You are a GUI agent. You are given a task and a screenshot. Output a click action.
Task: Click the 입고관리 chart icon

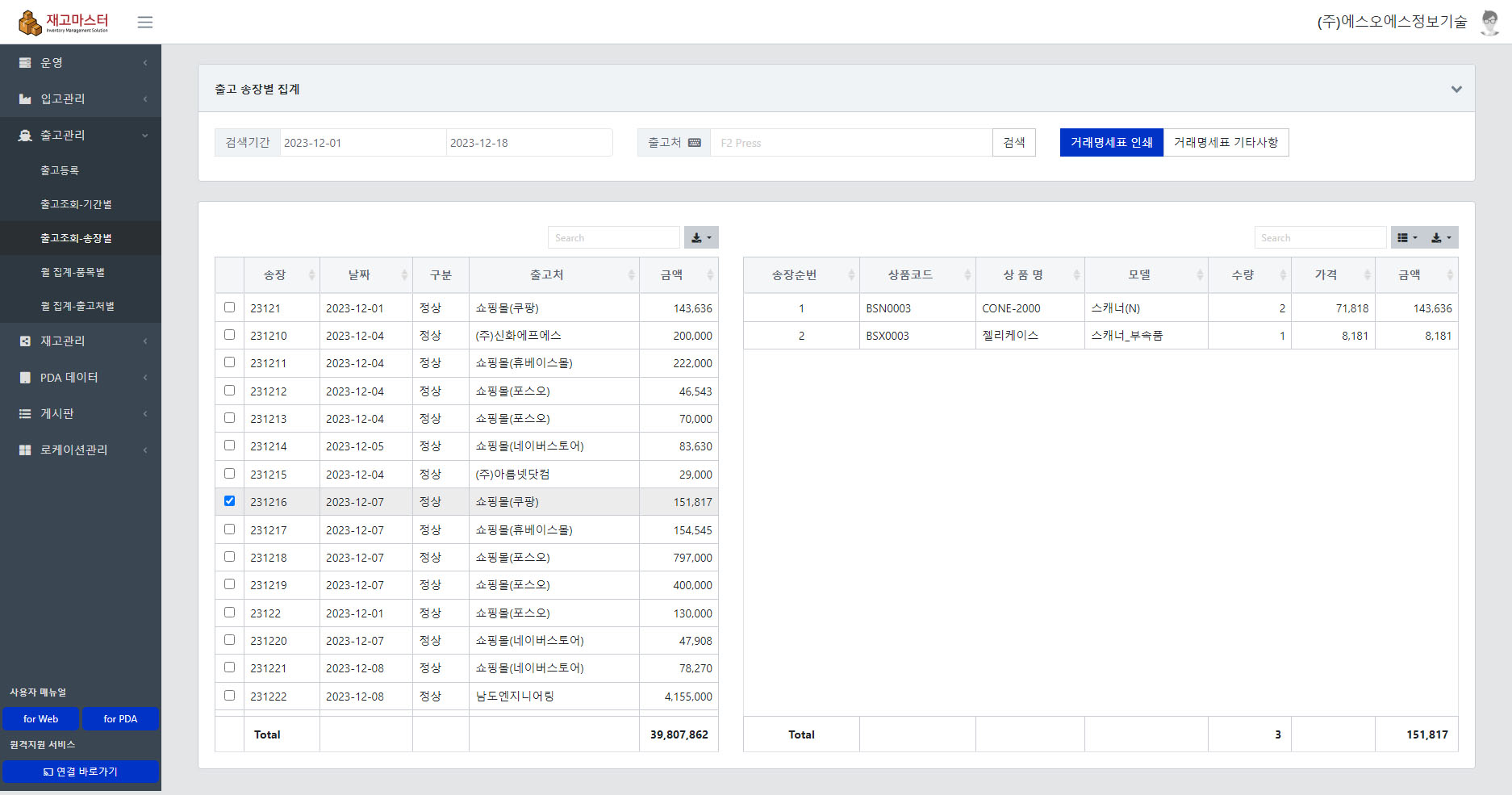25,98
